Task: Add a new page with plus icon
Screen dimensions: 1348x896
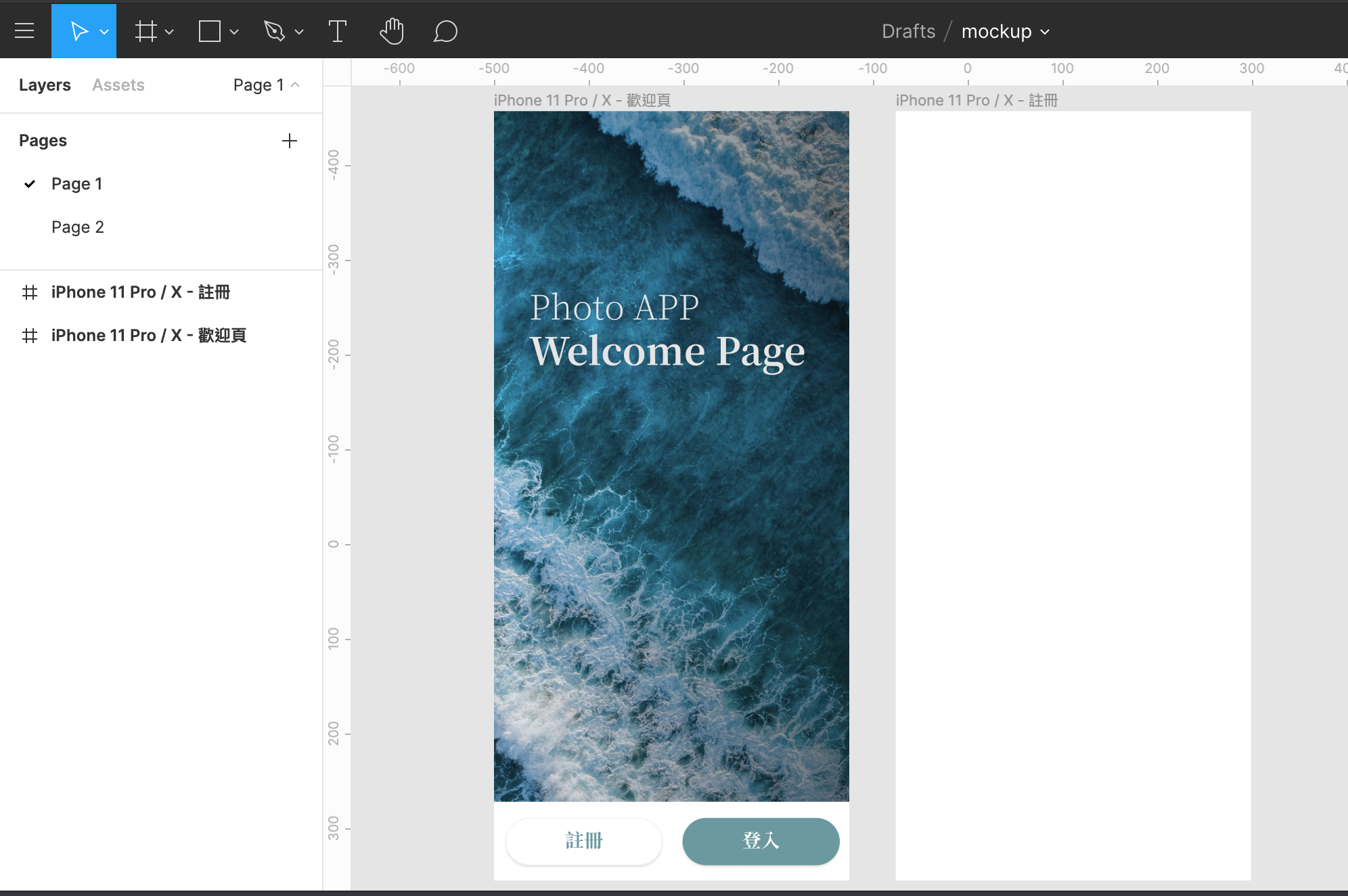Action: click(x=290, y=141)
